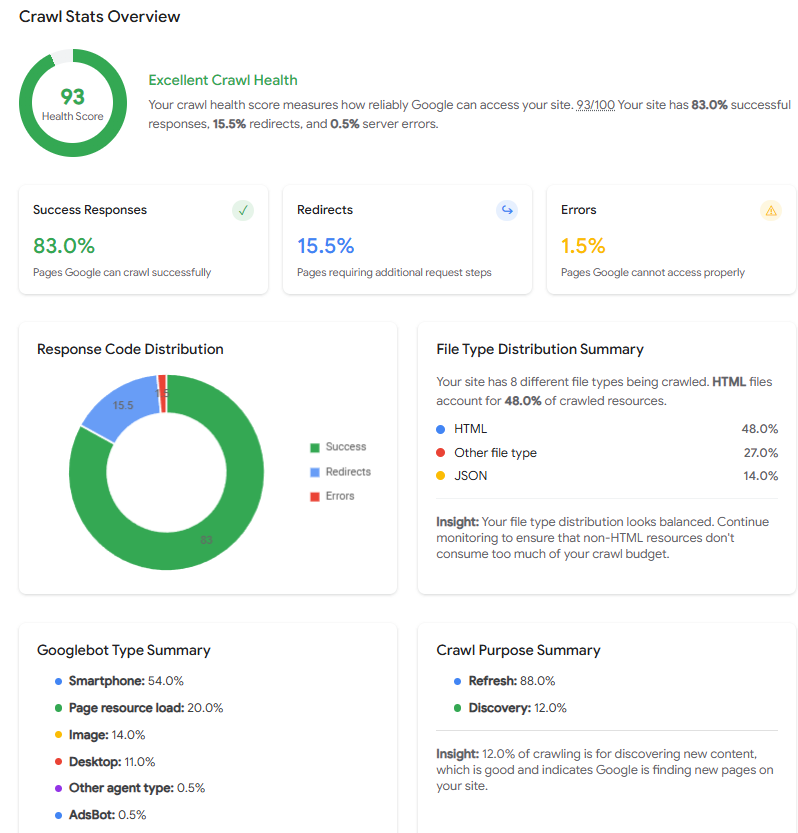The image size is (798, 833).
Task: Click the Response Code Distribution heading
Action: pyautogui.click(x=130, y=349)
